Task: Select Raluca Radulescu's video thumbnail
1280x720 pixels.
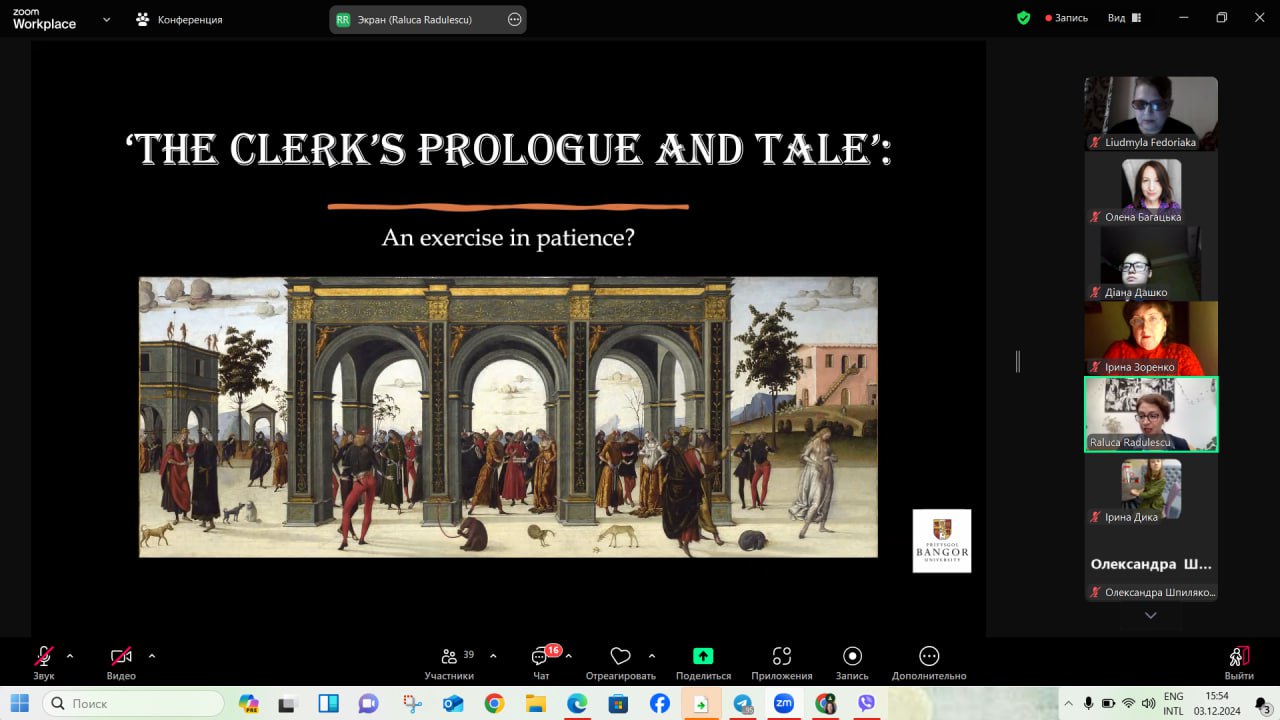Action: 1151,414
